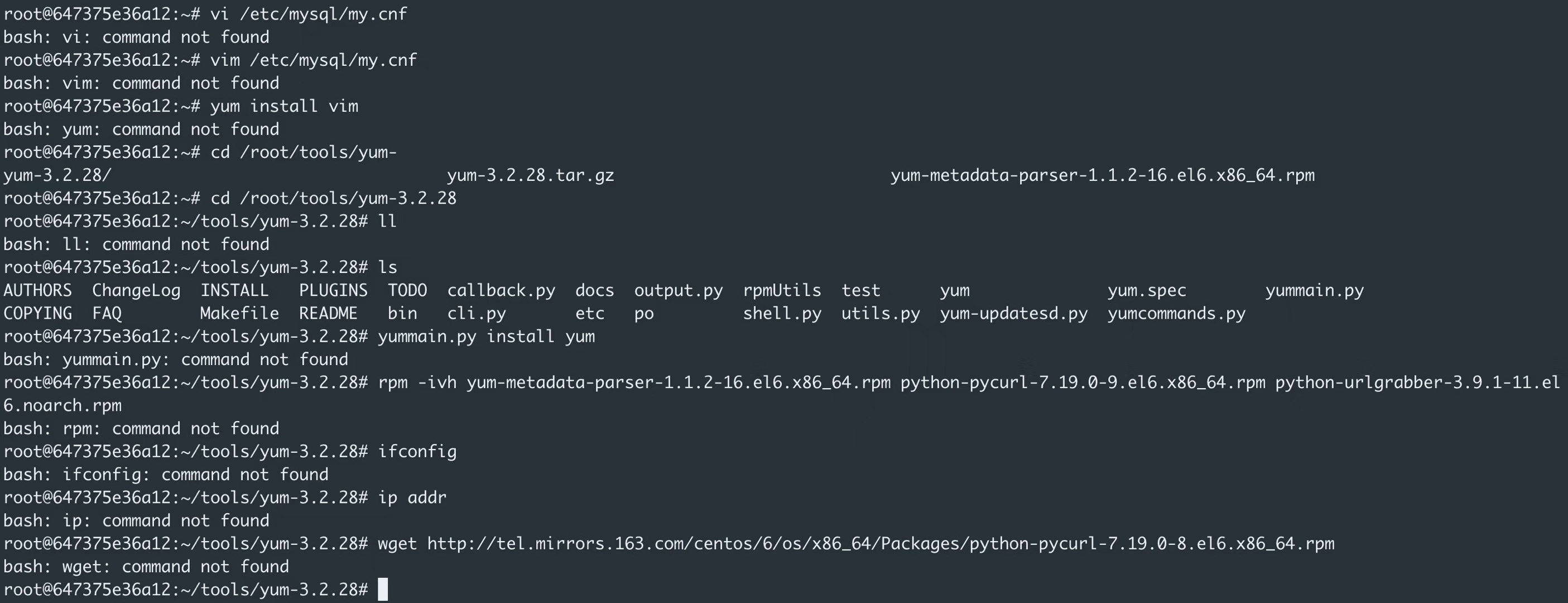Viewport: 1568px width, 603px height.
Task: Click the "yum install vim" command text
Action: [283, 106]
